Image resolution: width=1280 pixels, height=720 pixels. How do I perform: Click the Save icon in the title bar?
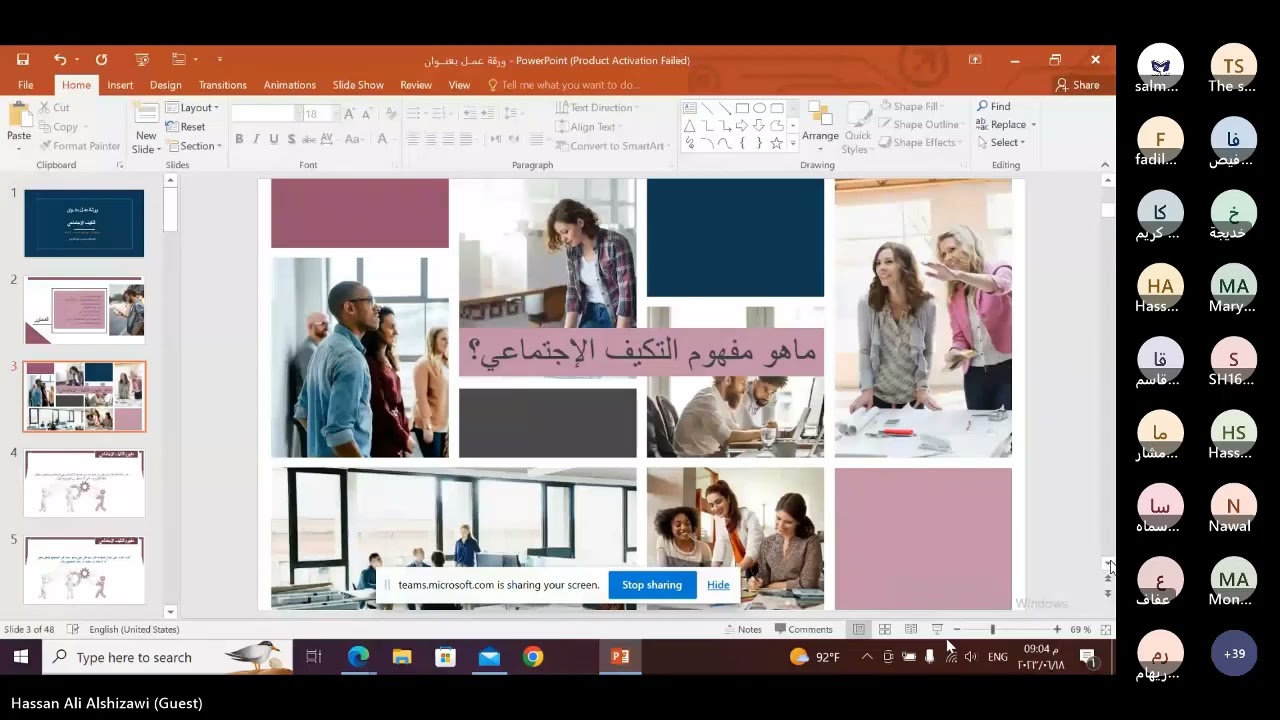click(23, 60)
